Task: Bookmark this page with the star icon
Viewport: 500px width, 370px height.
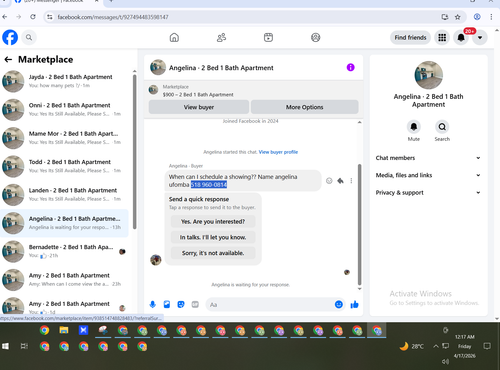Action: coord(458,17)
